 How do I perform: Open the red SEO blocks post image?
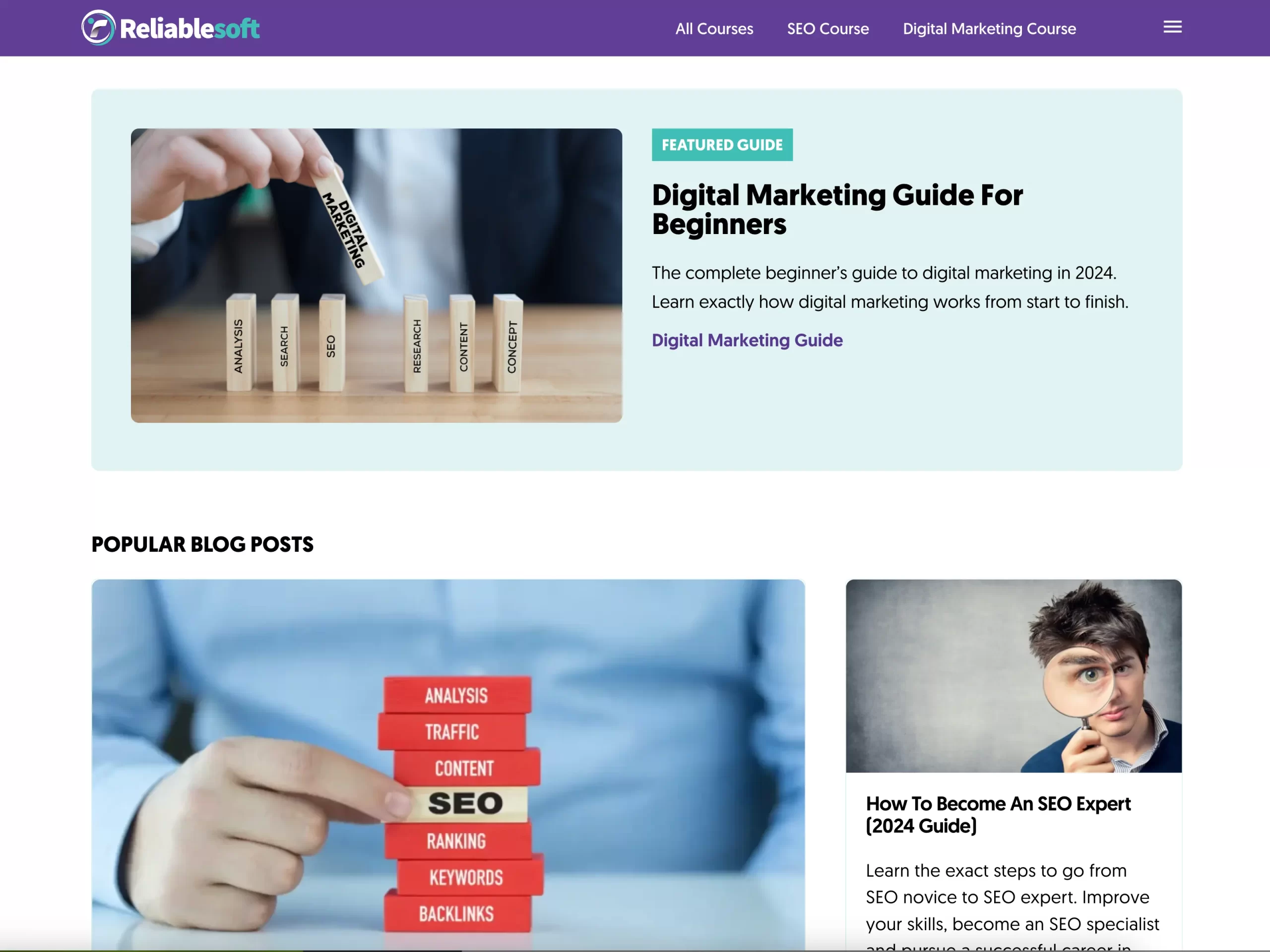tap(448, 765)
